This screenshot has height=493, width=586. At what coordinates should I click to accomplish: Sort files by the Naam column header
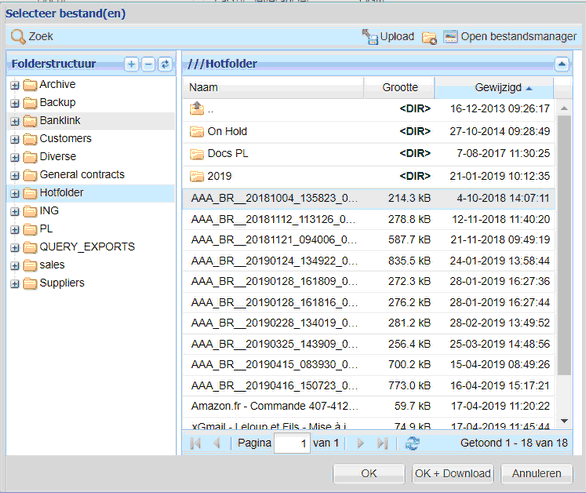coord(273,87)
